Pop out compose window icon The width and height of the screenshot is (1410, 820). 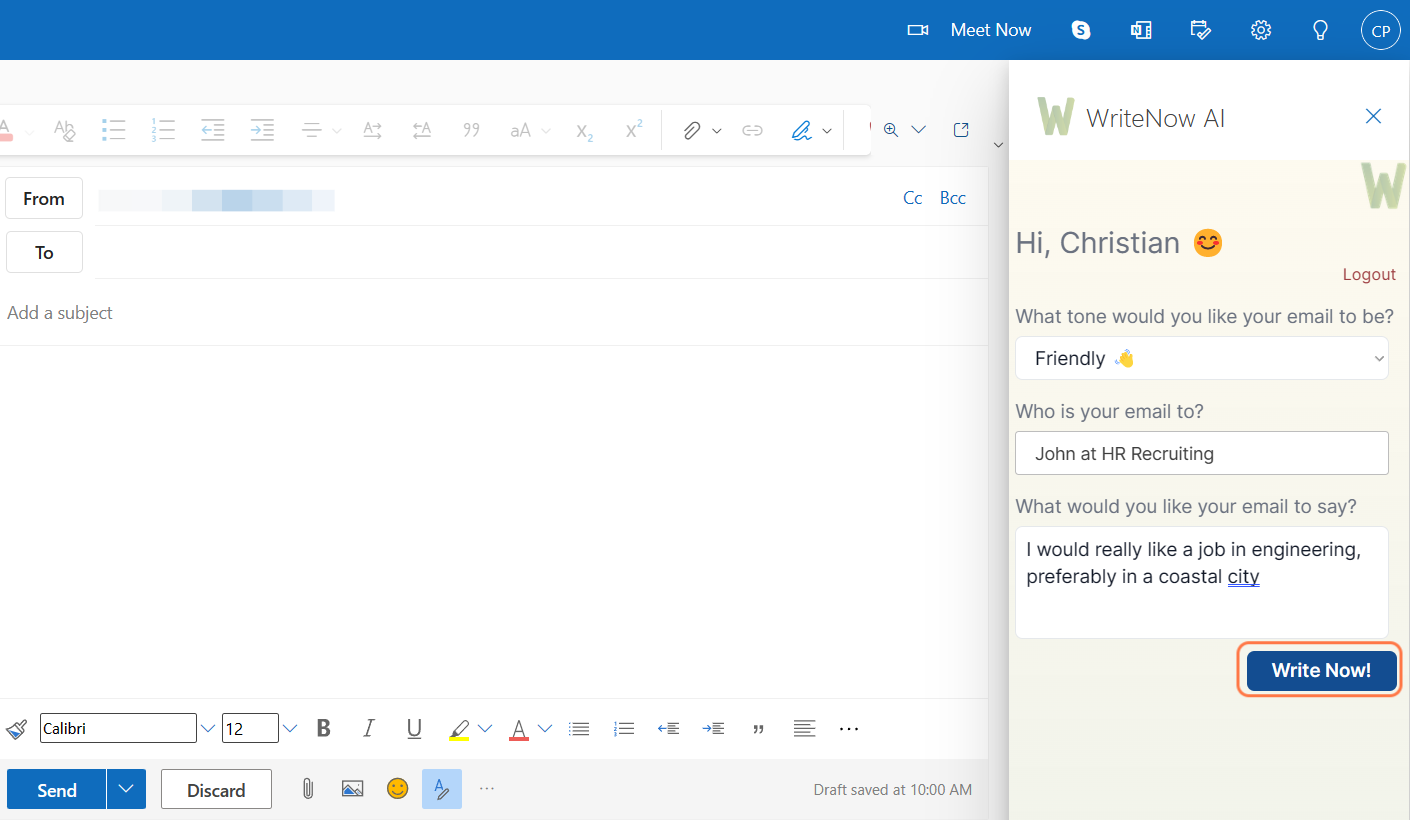961,130
